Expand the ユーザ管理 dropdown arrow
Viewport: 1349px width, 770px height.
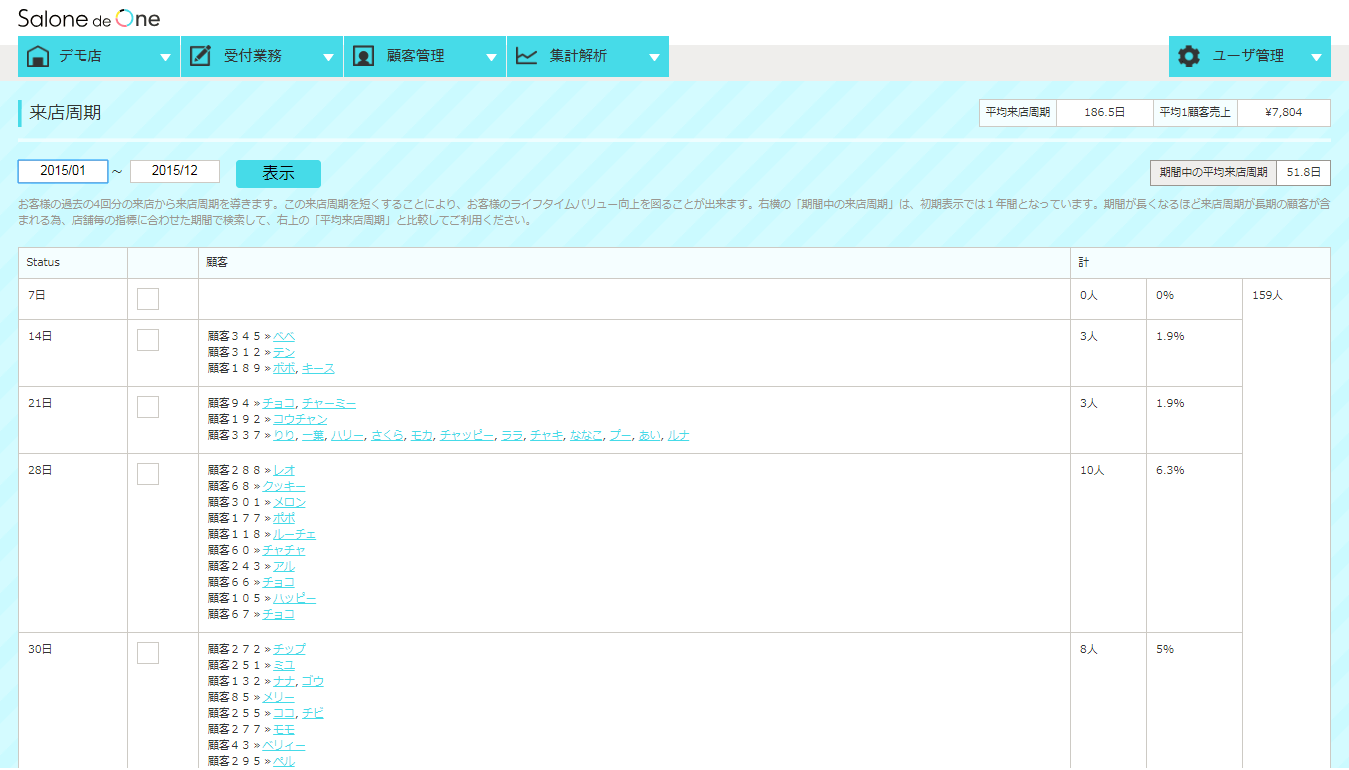click(1317, 56)
